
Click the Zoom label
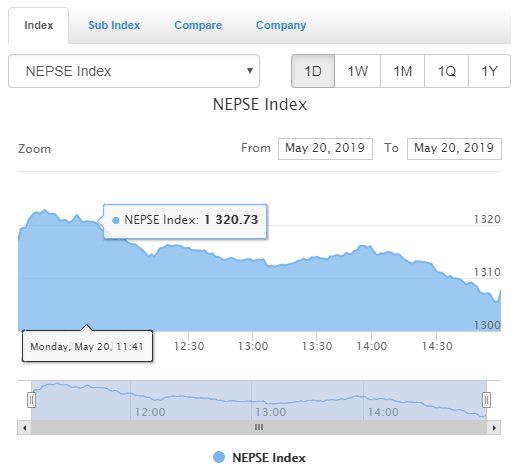pos(34,149)
